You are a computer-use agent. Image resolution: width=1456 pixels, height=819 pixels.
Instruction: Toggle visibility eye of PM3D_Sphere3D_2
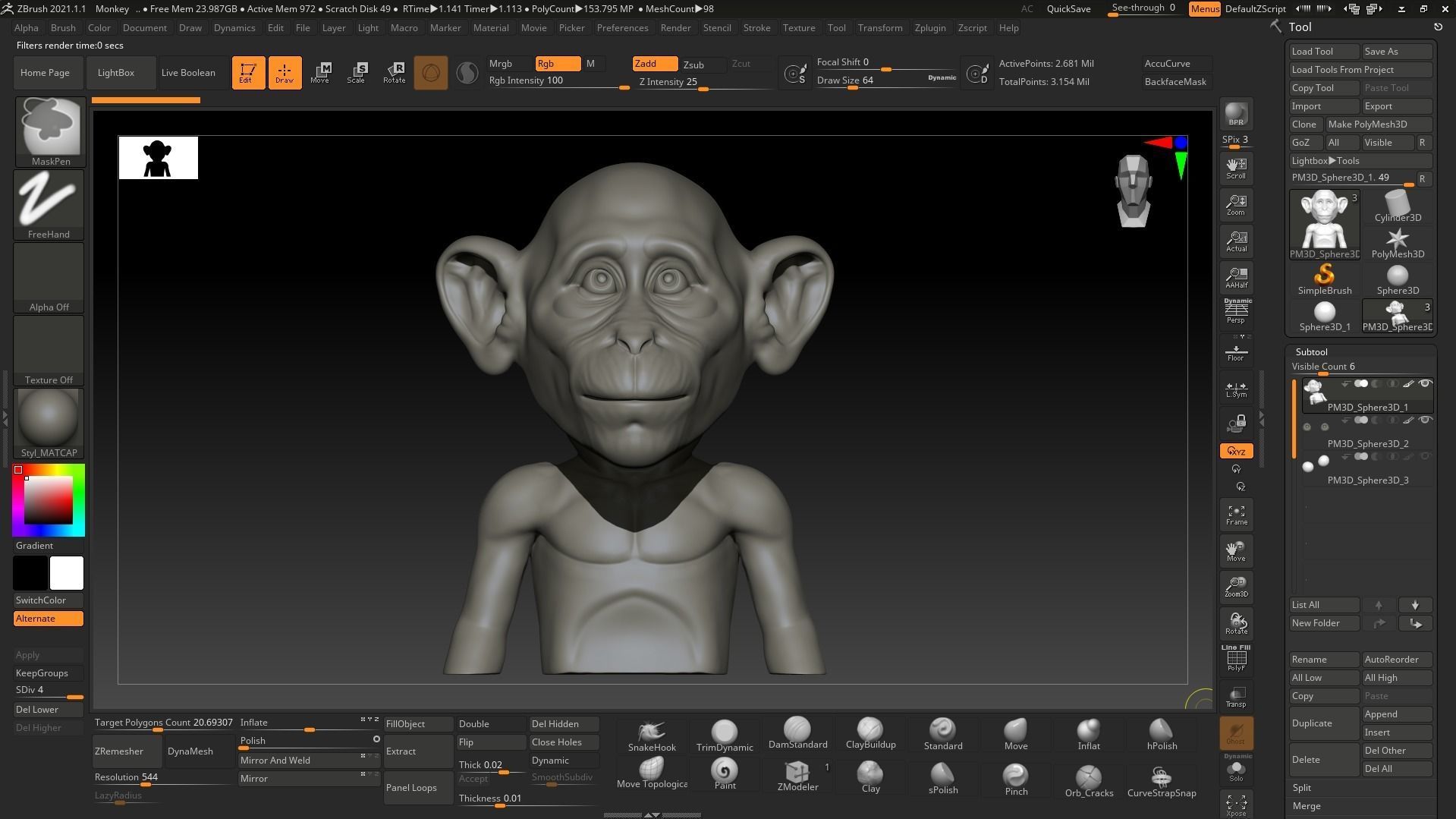tap(1425, 420)
